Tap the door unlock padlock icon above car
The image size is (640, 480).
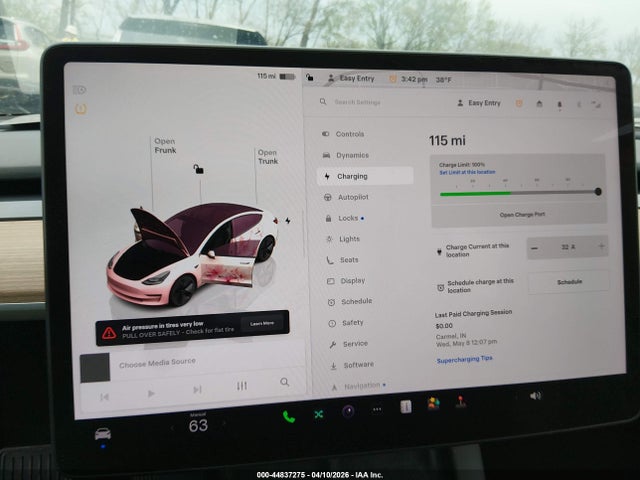pos(198,169)
